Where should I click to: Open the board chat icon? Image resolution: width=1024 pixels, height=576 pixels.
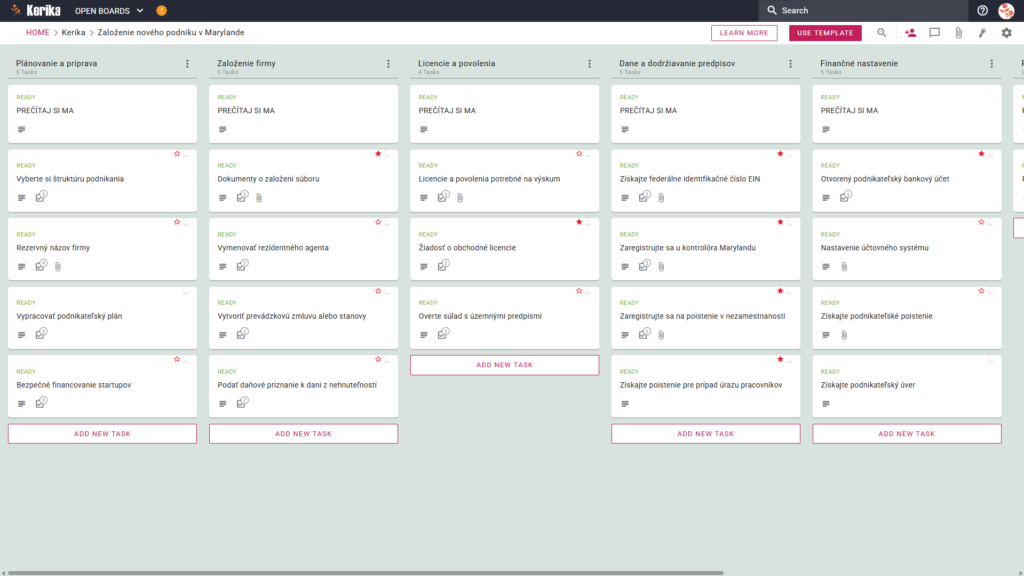click(x=935, y=33)
